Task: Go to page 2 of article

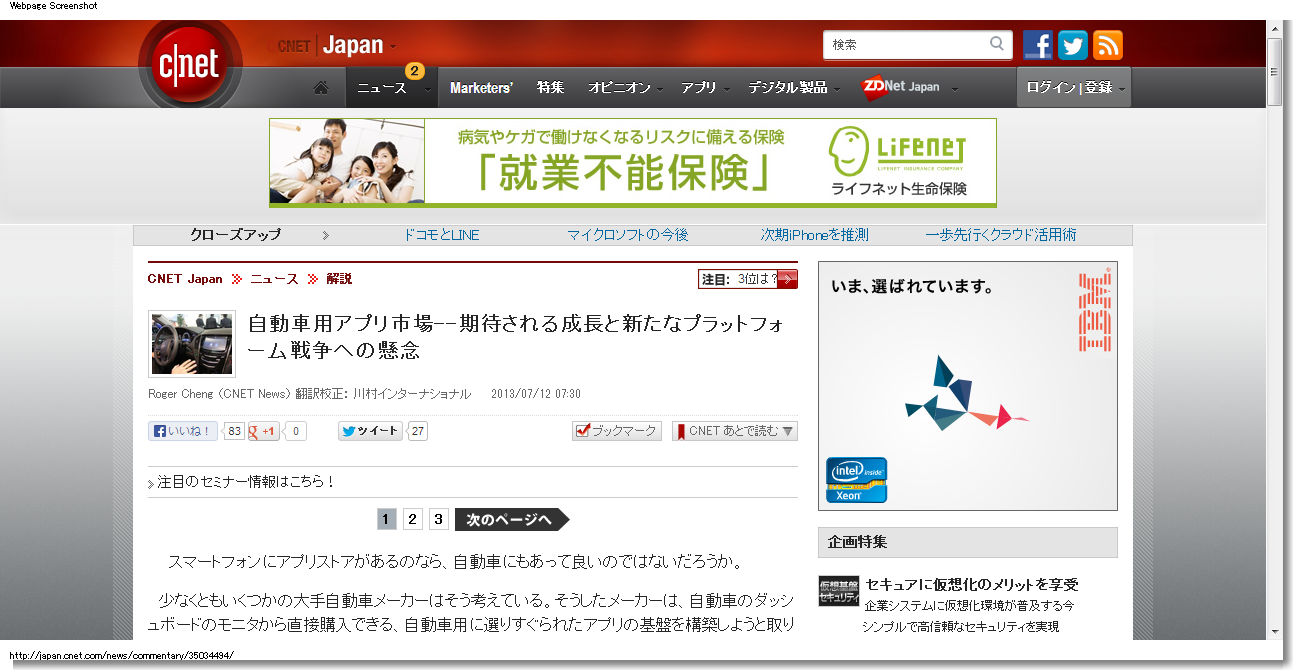Action: click(413, 519)
